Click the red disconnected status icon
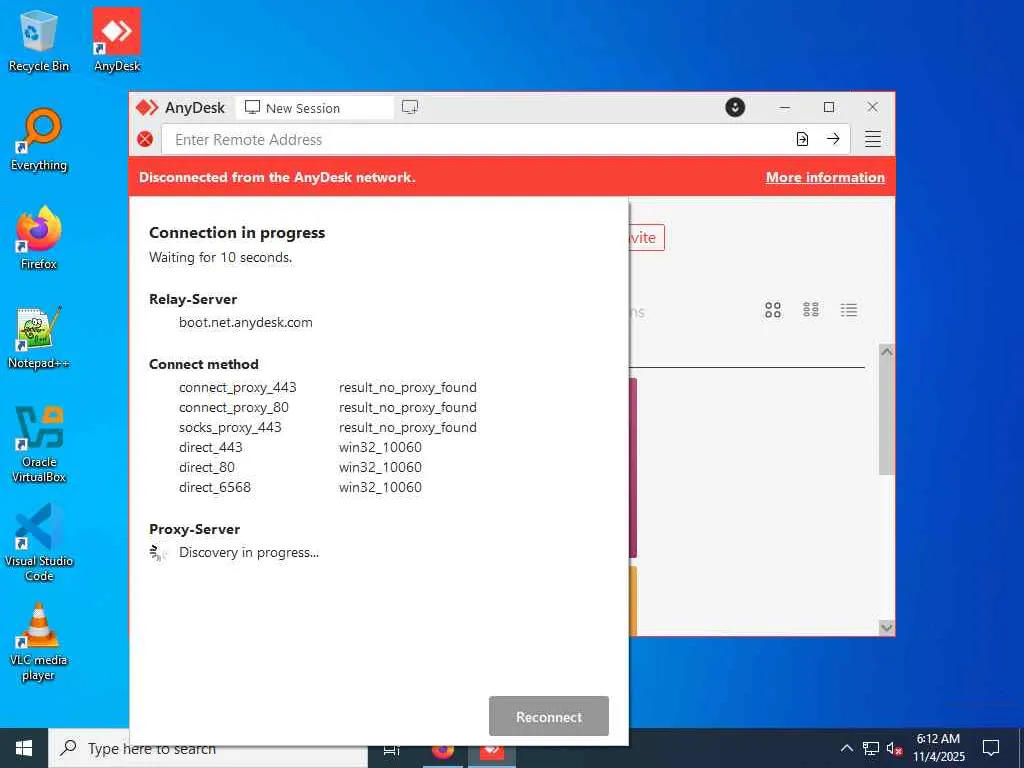The image size is (1024, 768). pyautogui.click(x=145, y=139)
